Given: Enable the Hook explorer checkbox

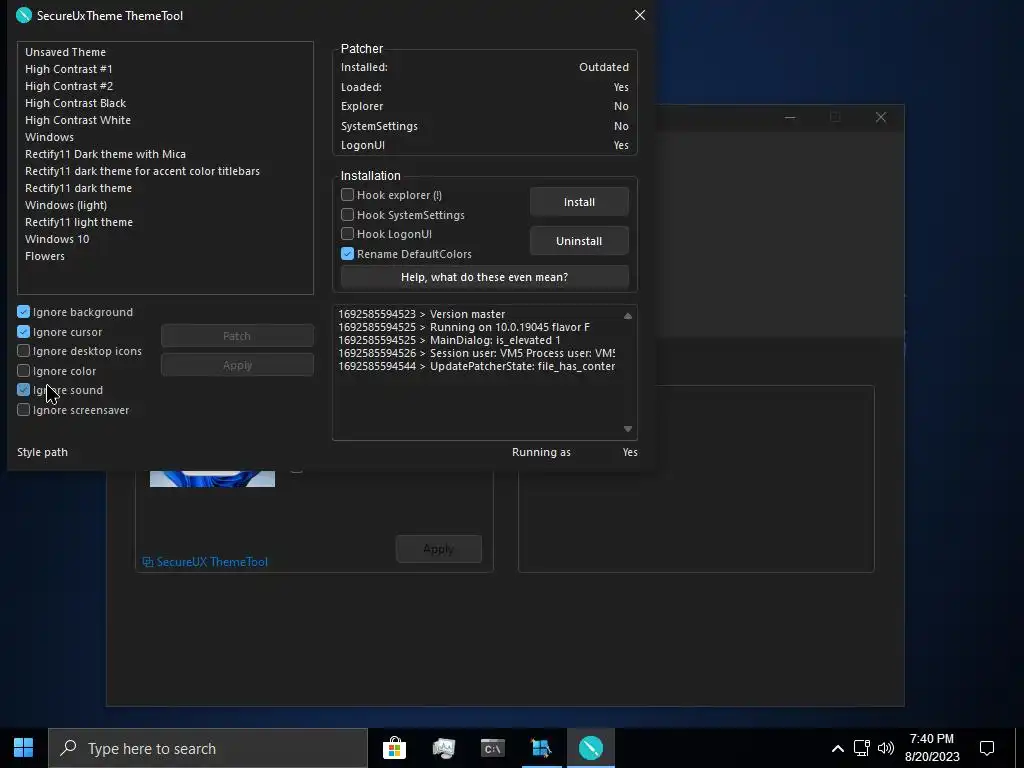Looking at the screenshot, I should [x=347, y=195].
